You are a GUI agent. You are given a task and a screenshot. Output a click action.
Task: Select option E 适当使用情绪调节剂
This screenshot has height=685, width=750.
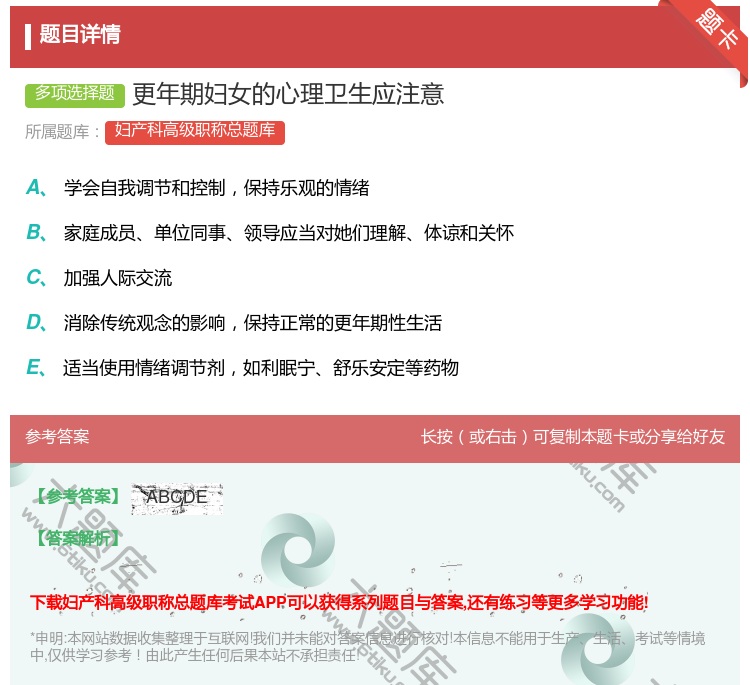point(261,368)
